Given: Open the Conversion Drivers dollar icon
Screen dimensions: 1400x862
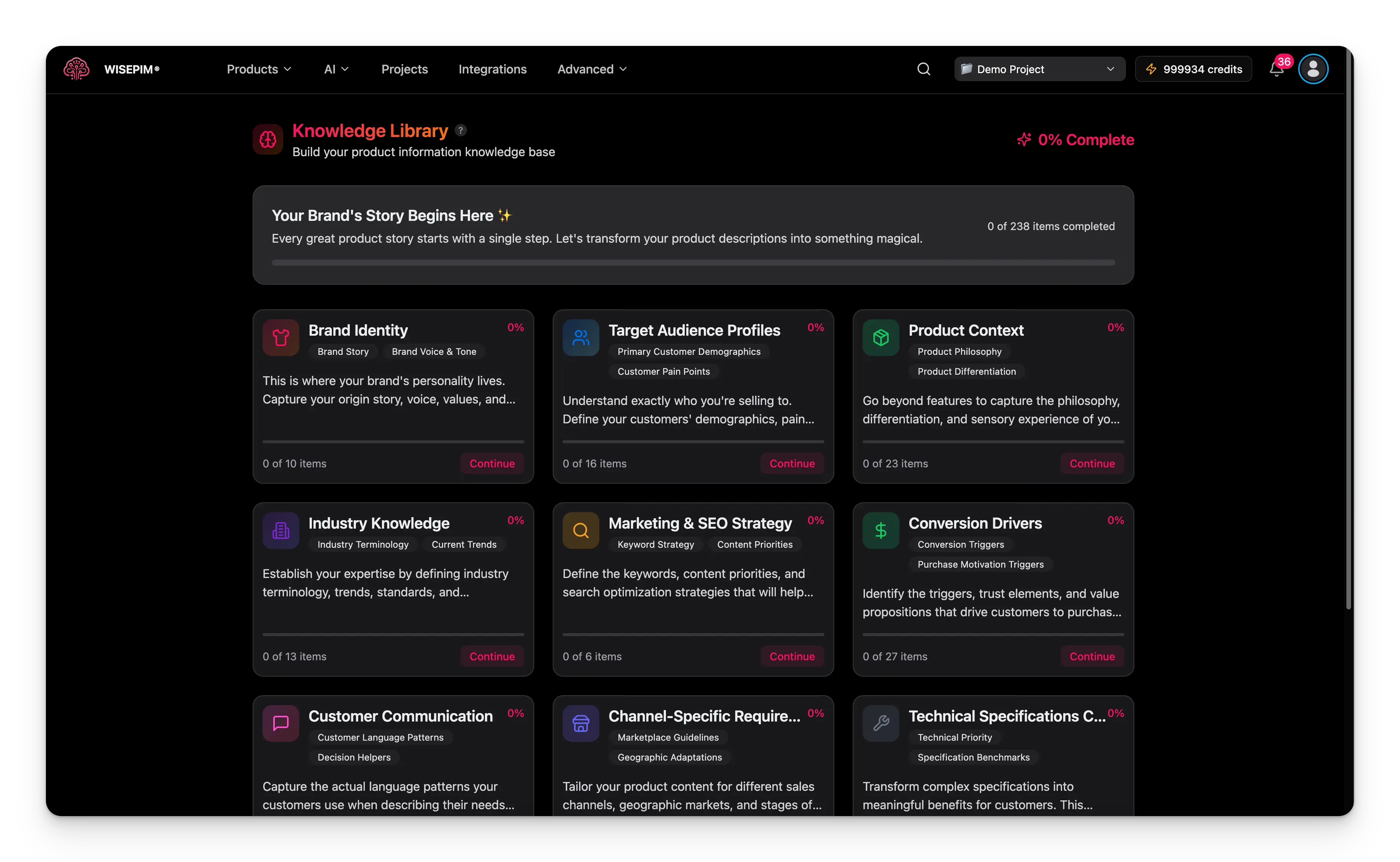Looking at the screenshot, I should [880, 530].
